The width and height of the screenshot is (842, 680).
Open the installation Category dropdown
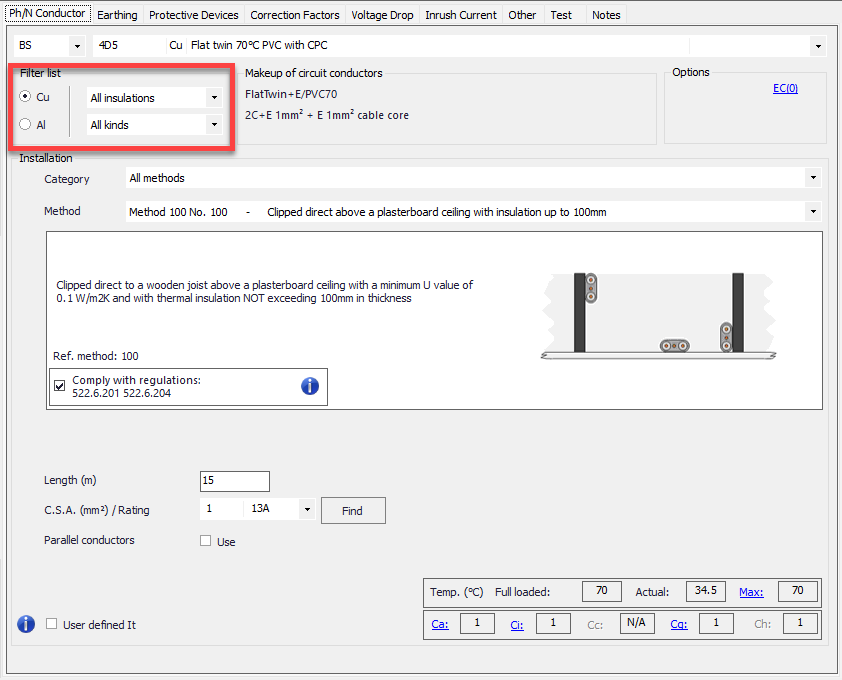pos(473,178)
